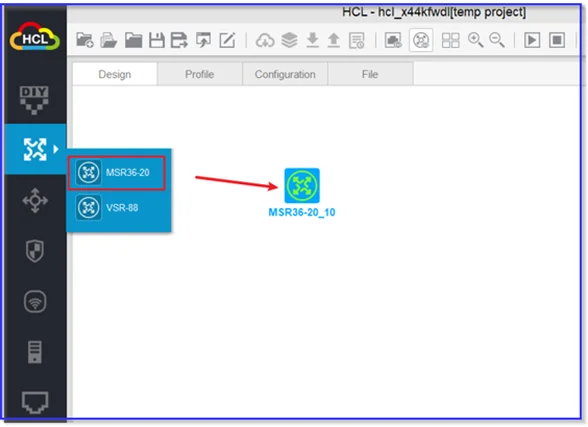The image size is (588, 427).
Task: Switch to the Configuration tab
Action: pos(285,74)
